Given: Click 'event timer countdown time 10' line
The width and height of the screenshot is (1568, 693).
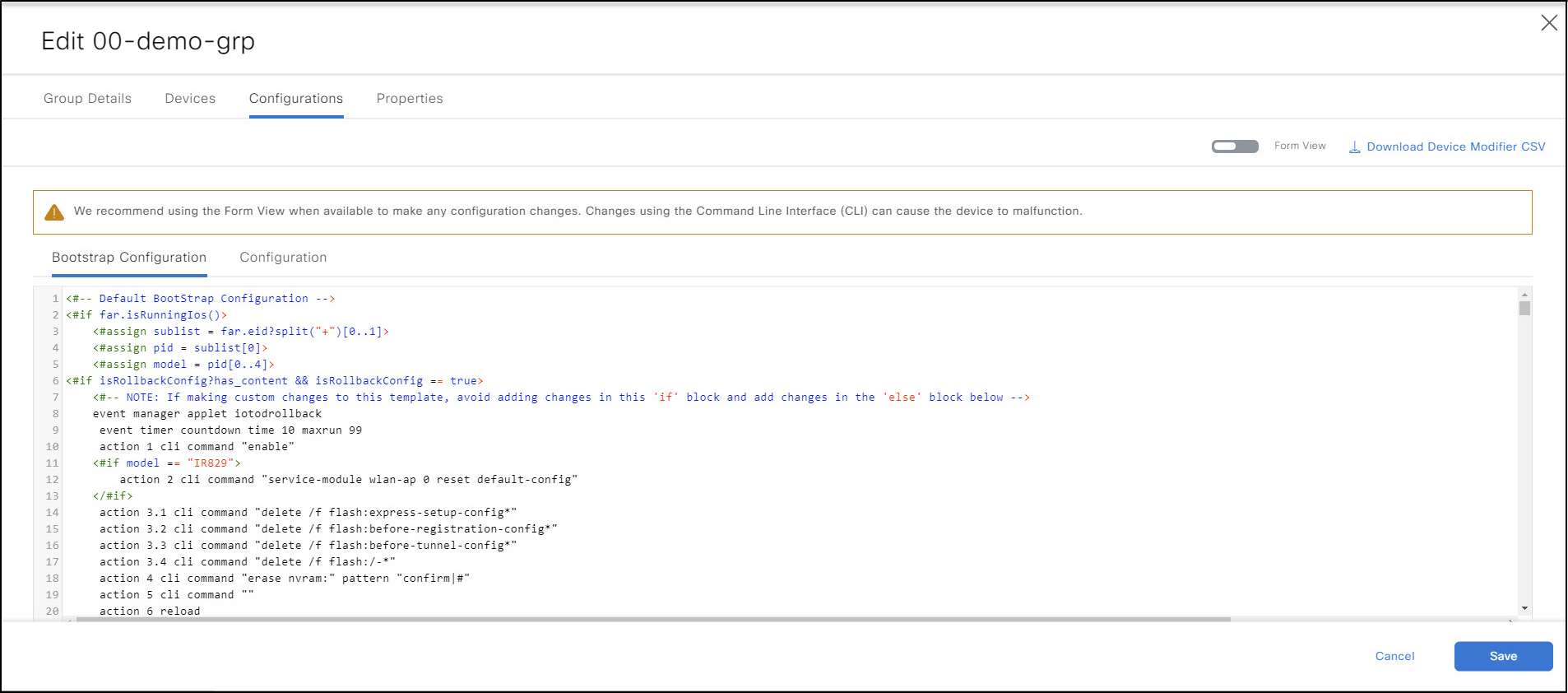Looking at the screenshot, I should tap(230, 430).
